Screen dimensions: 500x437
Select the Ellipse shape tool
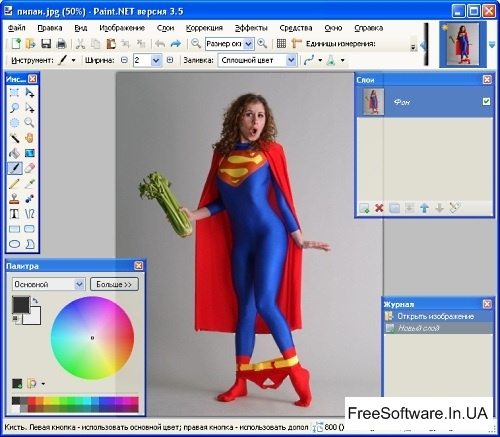[14, 244]
